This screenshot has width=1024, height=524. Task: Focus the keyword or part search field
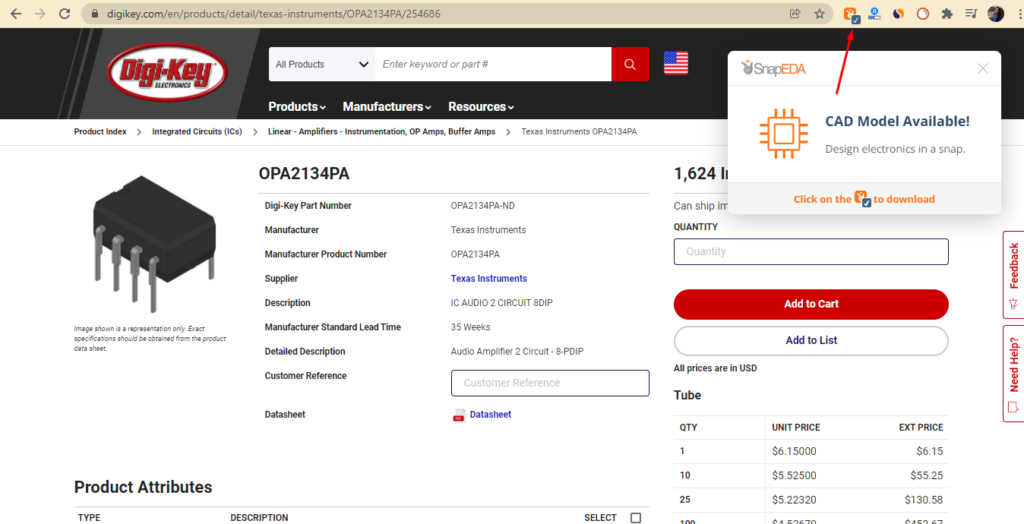(493, 64)
